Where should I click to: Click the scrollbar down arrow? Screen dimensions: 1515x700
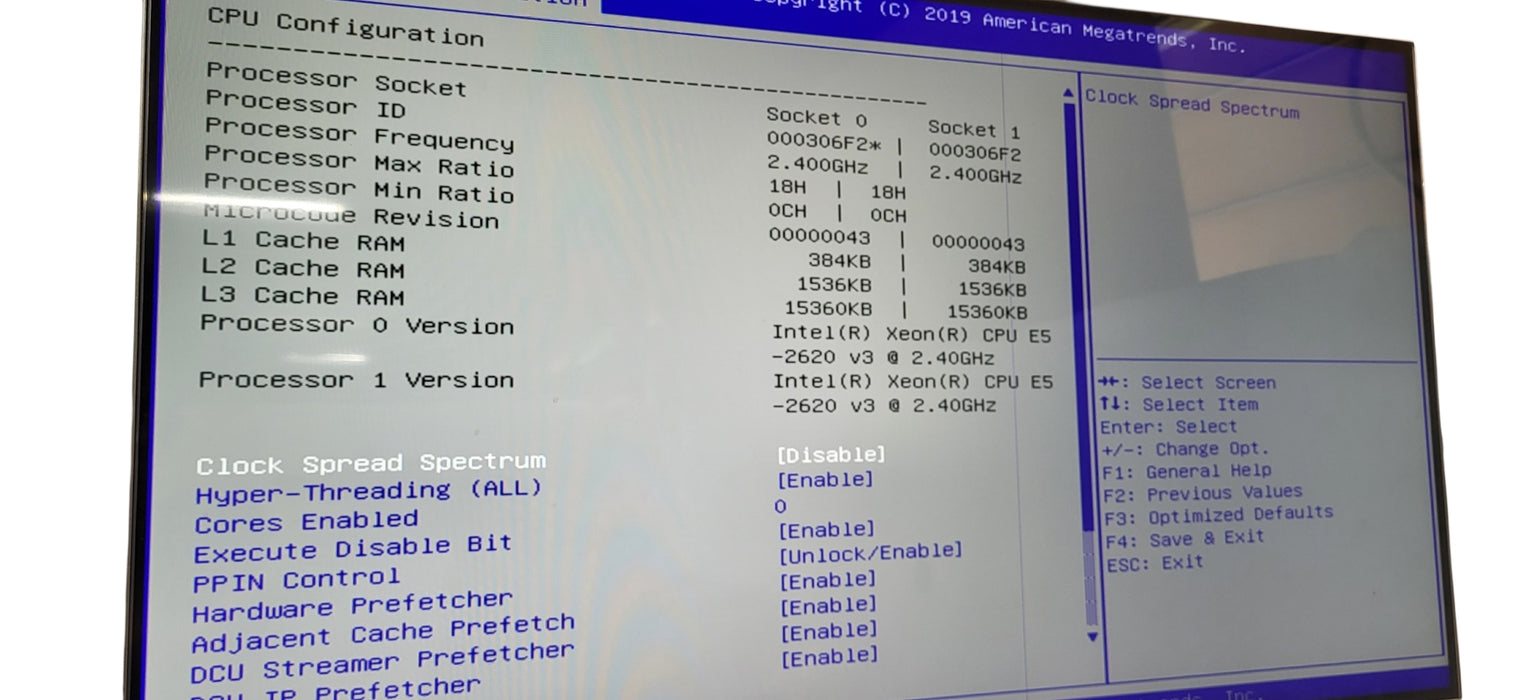[1092, 636]
